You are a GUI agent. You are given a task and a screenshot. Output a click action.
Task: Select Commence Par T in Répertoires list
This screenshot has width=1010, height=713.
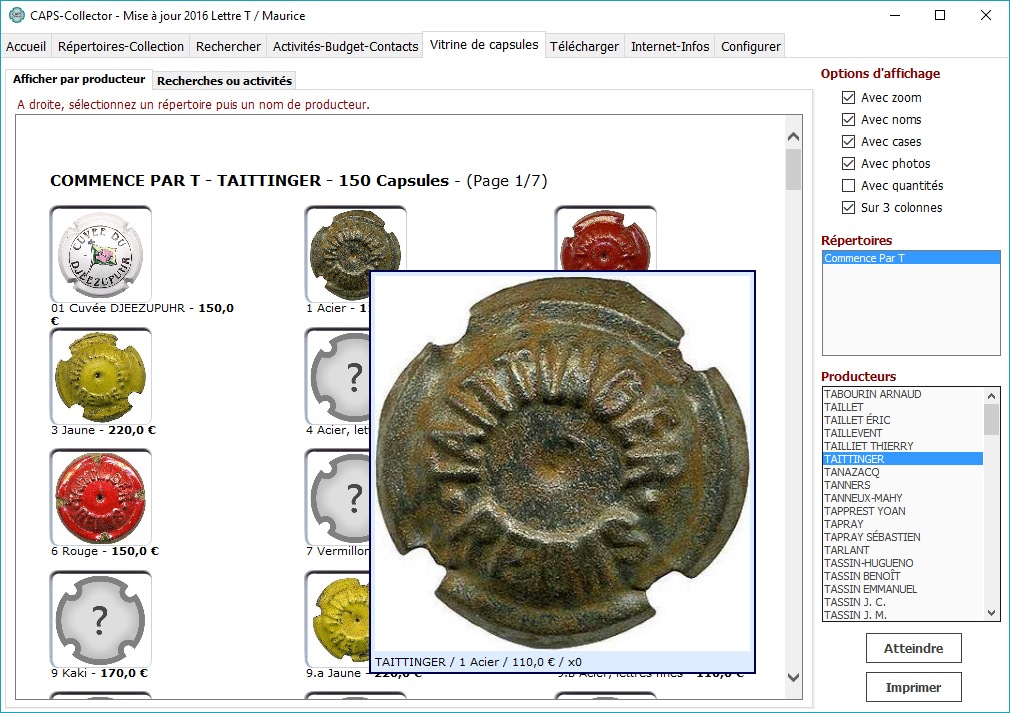pyautogui.click(x=911, y=258)
